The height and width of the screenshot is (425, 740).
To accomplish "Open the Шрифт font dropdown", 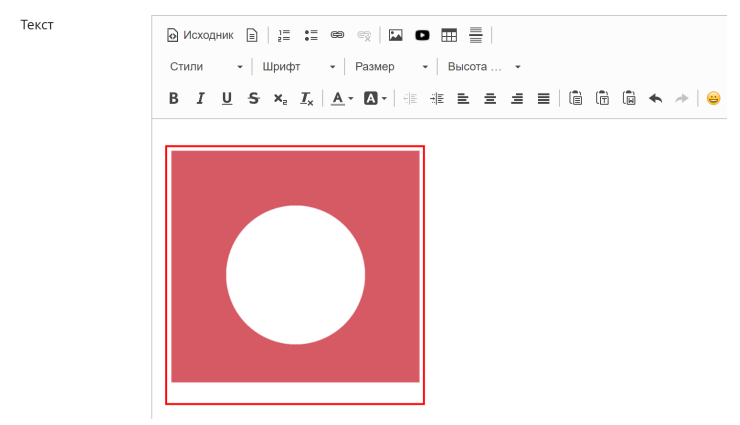I will tap(298, 67).
